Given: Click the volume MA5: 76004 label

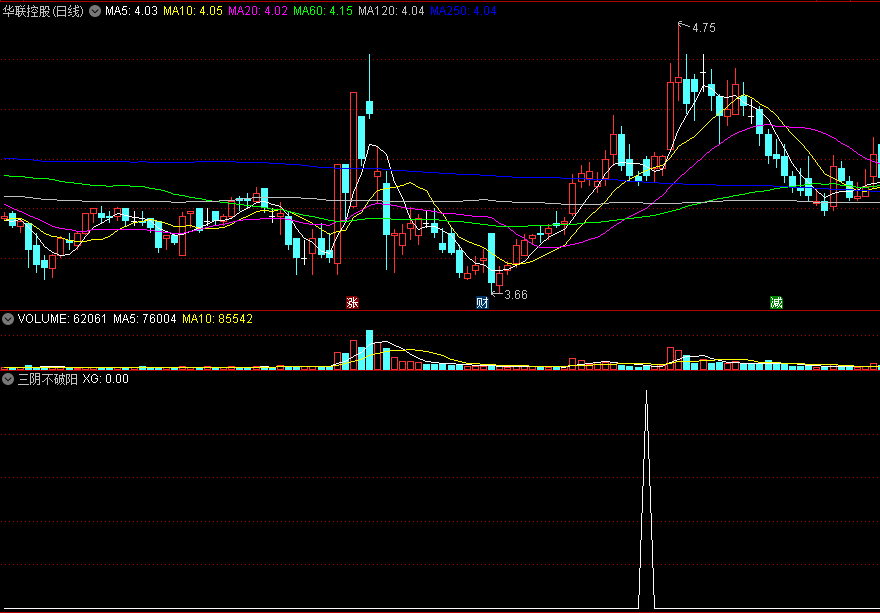Looking at the screenshot, I should coord(145,319).
